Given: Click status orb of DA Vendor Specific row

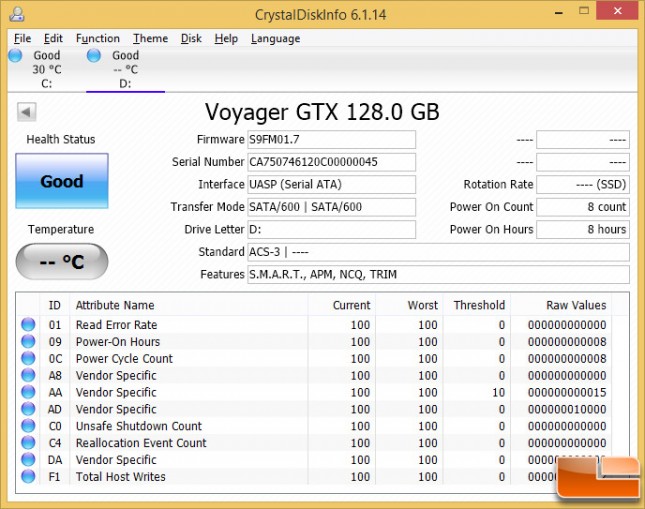Looking at the screenshot, I should [x=28, y=459].
